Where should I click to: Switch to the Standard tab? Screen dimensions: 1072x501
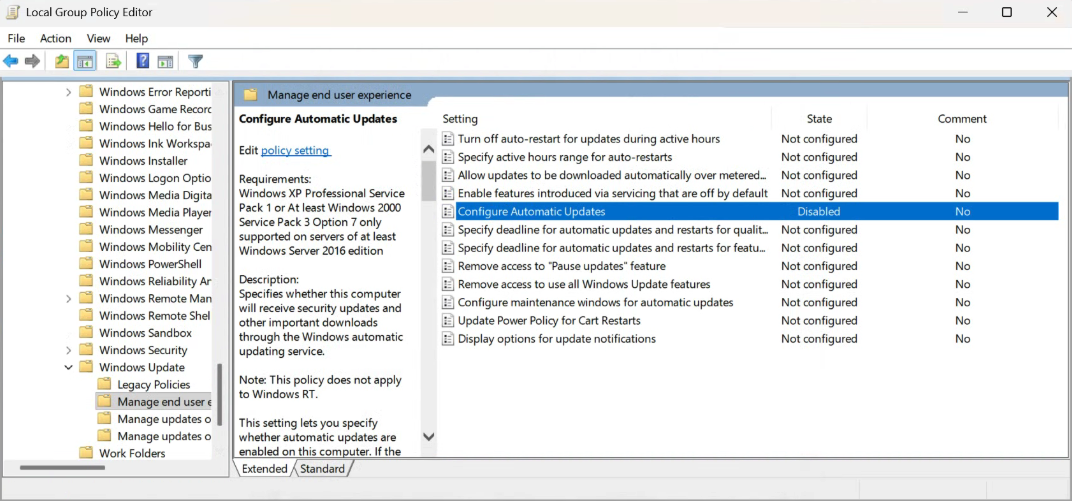[x=322, y=469]
